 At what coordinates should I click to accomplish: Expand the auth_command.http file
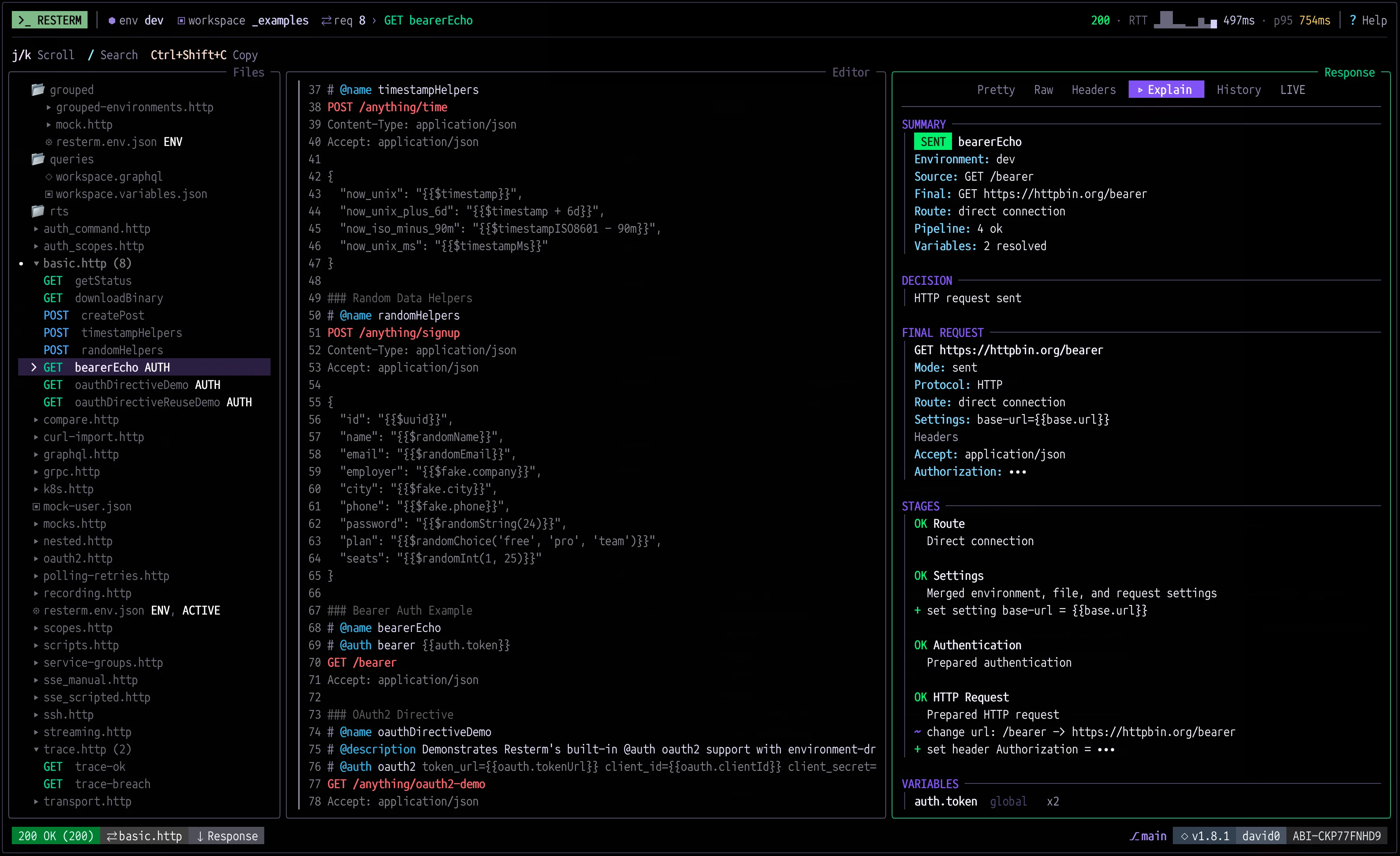point(36,228)
